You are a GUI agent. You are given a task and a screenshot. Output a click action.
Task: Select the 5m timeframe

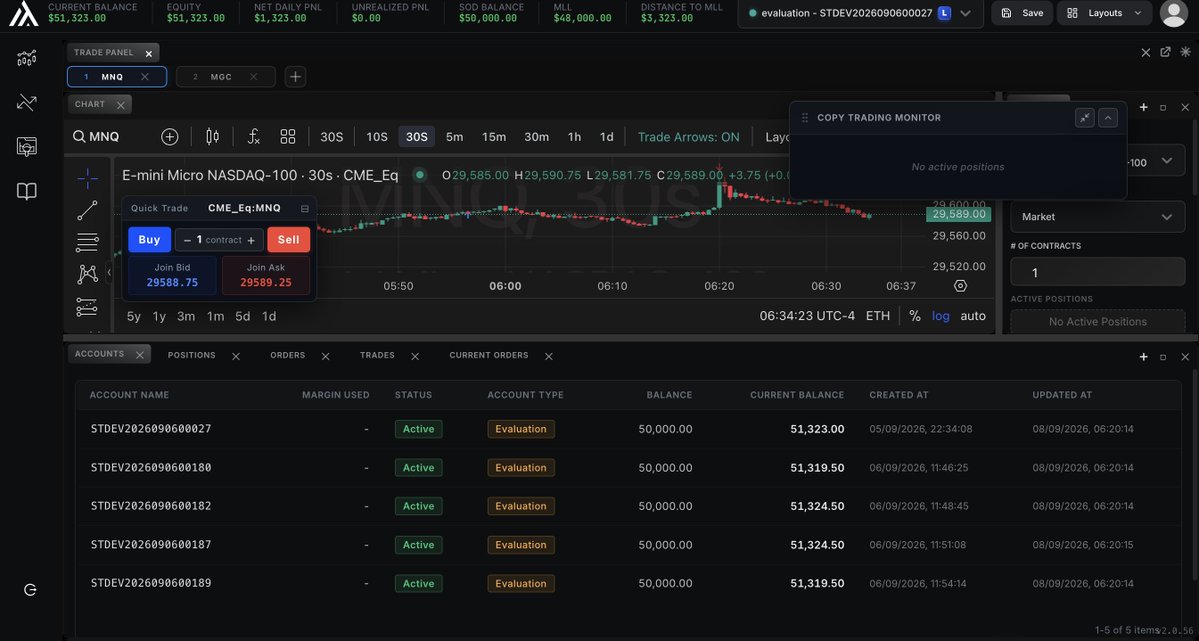click(x=455, y=137)
